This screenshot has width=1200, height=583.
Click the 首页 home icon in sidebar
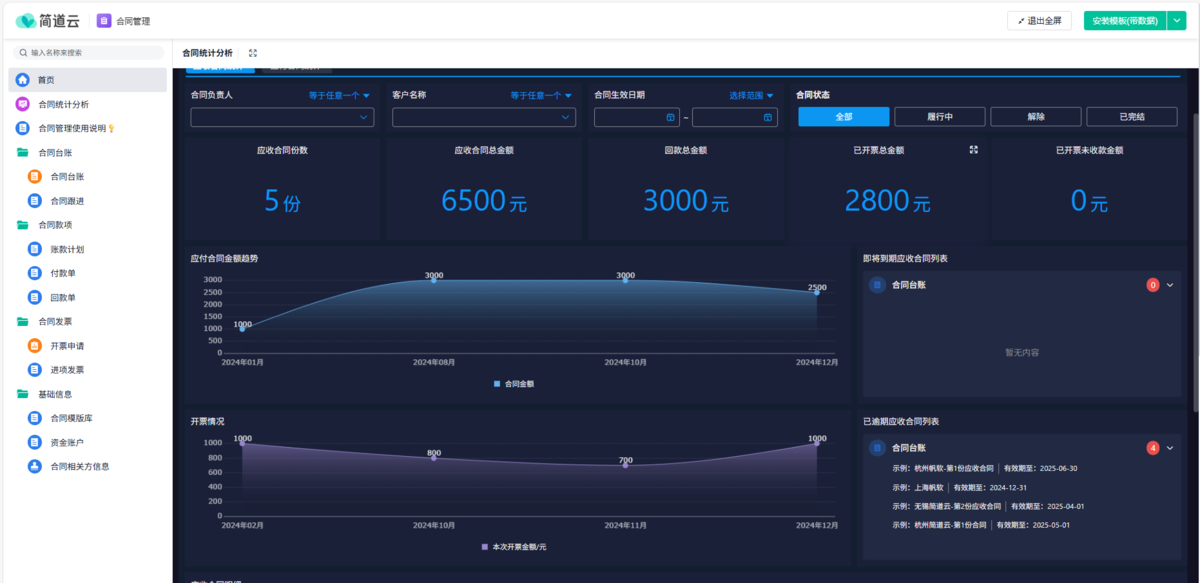click(x=22, y=80)
